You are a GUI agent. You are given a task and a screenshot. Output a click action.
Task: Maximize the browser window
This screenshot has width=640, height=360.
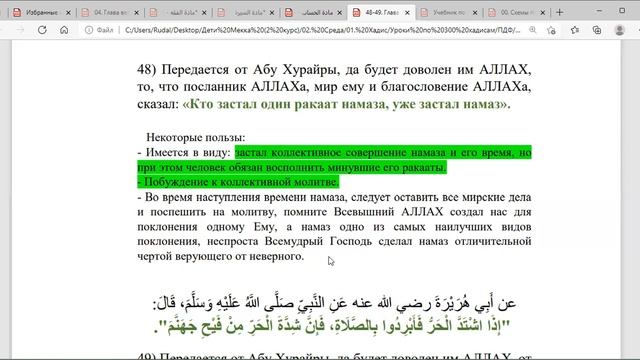coord(622,11)
